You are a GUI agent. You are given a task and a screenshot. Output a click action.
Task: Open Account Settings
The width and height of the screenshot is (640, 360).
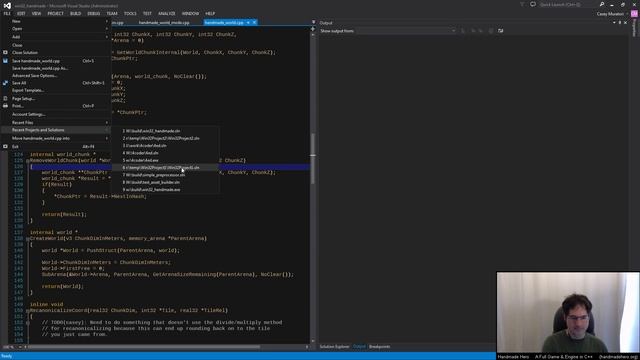(x=56, y=114)
